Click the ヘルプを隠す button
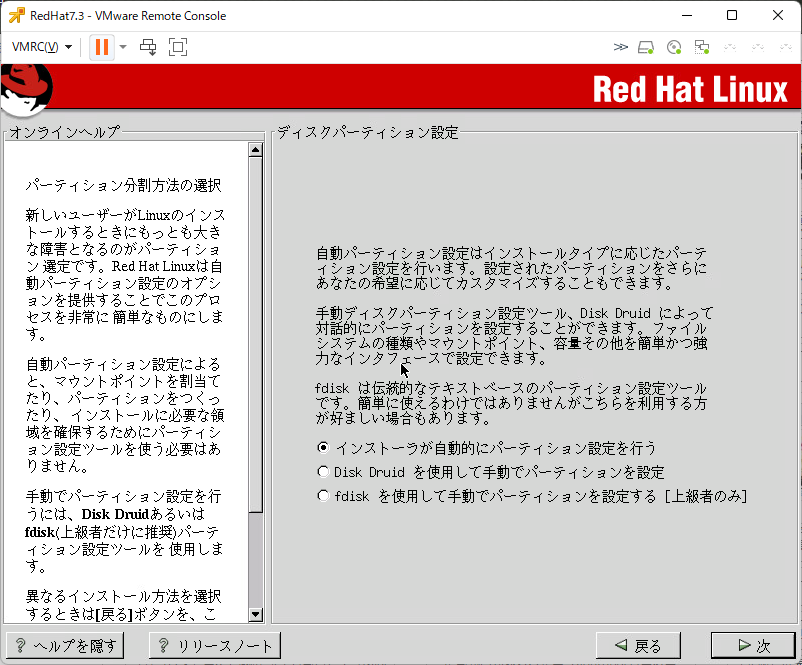 [65, 646]
